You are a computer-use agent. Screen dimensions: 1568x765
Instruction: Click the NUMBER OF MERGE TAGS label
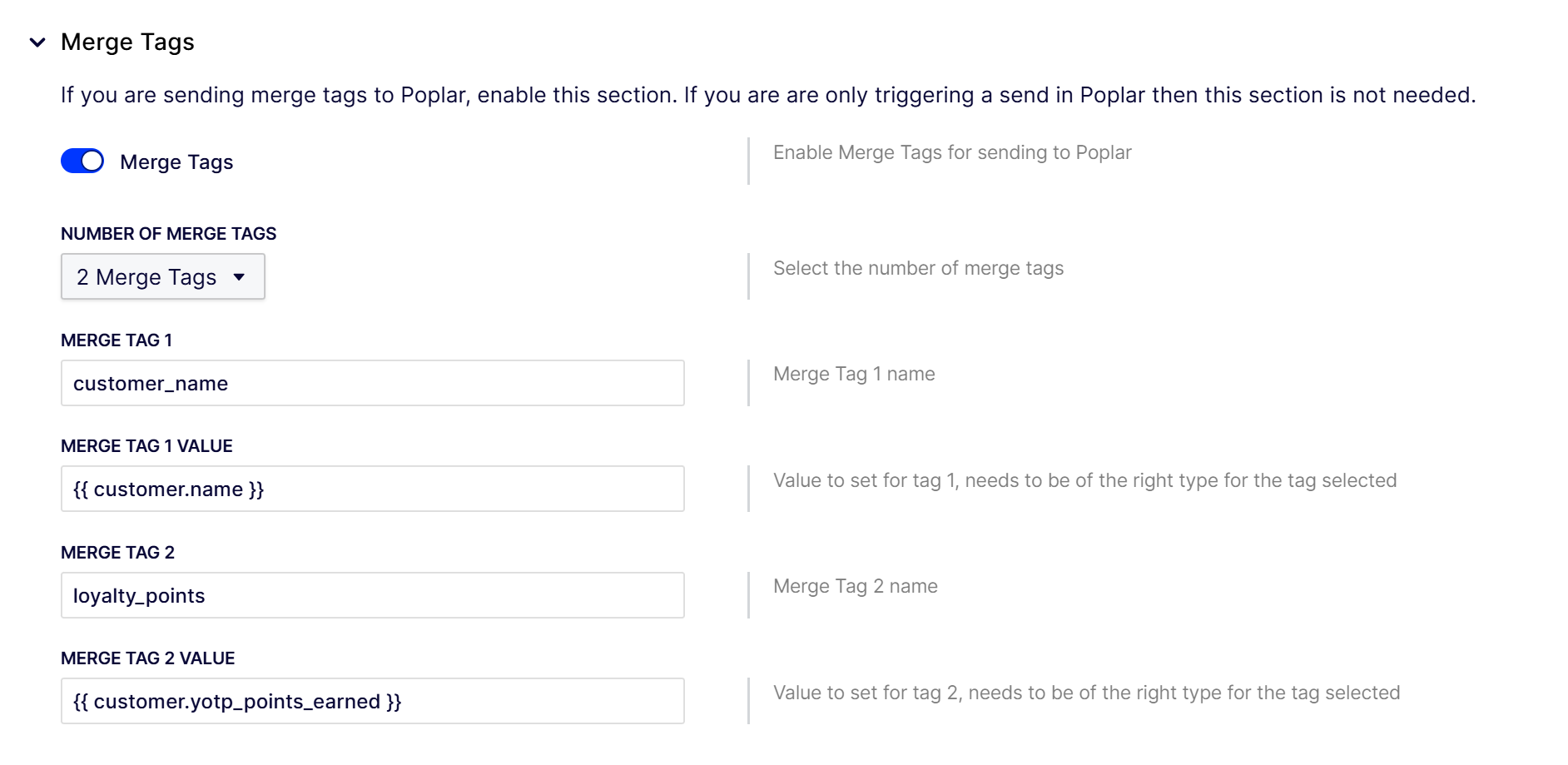(x=168, y=234)
